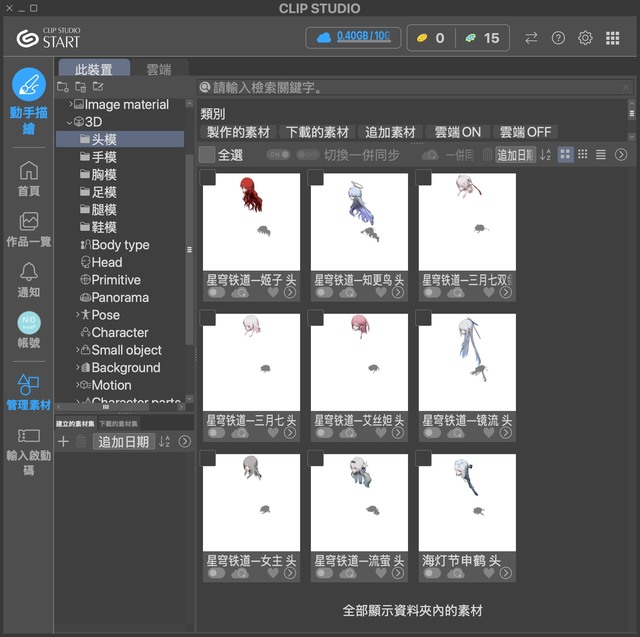Viewport: 640px width, 637px height.
Task: Open cloud usage 0.40GB/10G link
Action: 363,36
